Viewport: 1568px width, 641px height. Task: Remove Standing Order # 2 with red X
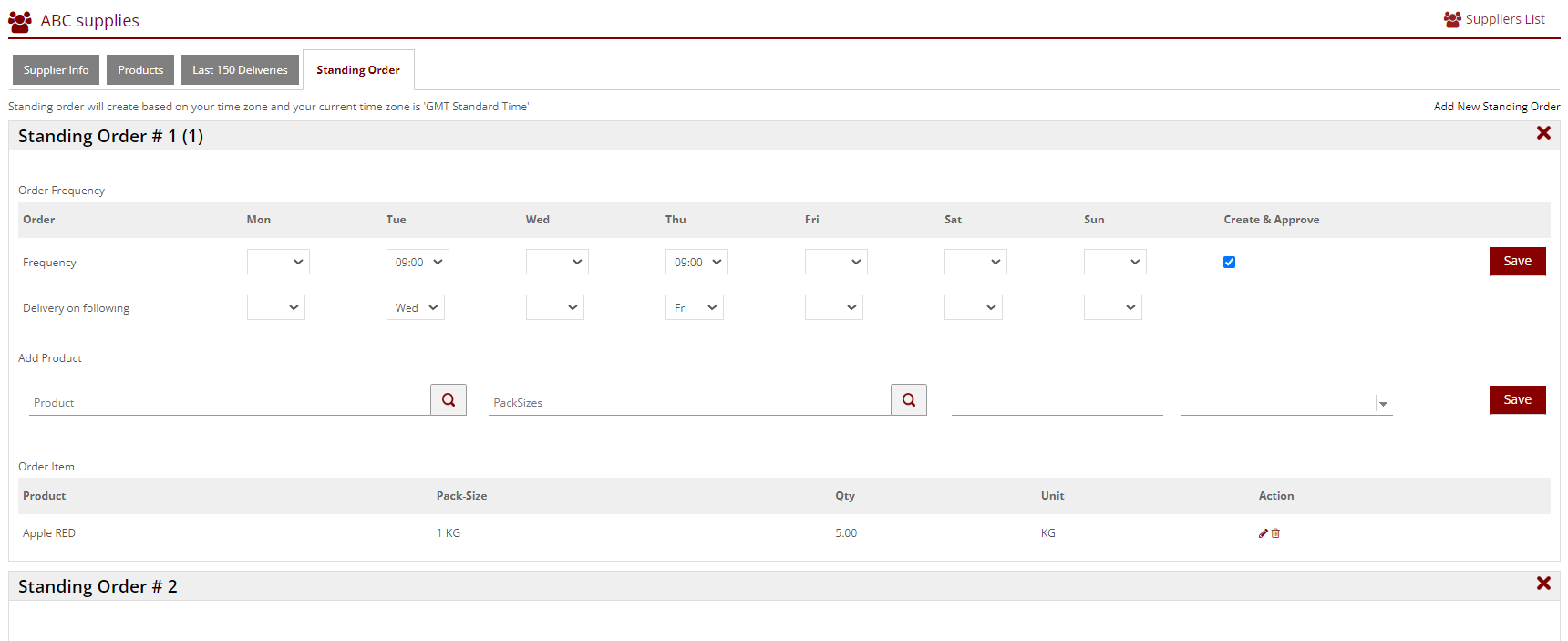pos(1543,584)
